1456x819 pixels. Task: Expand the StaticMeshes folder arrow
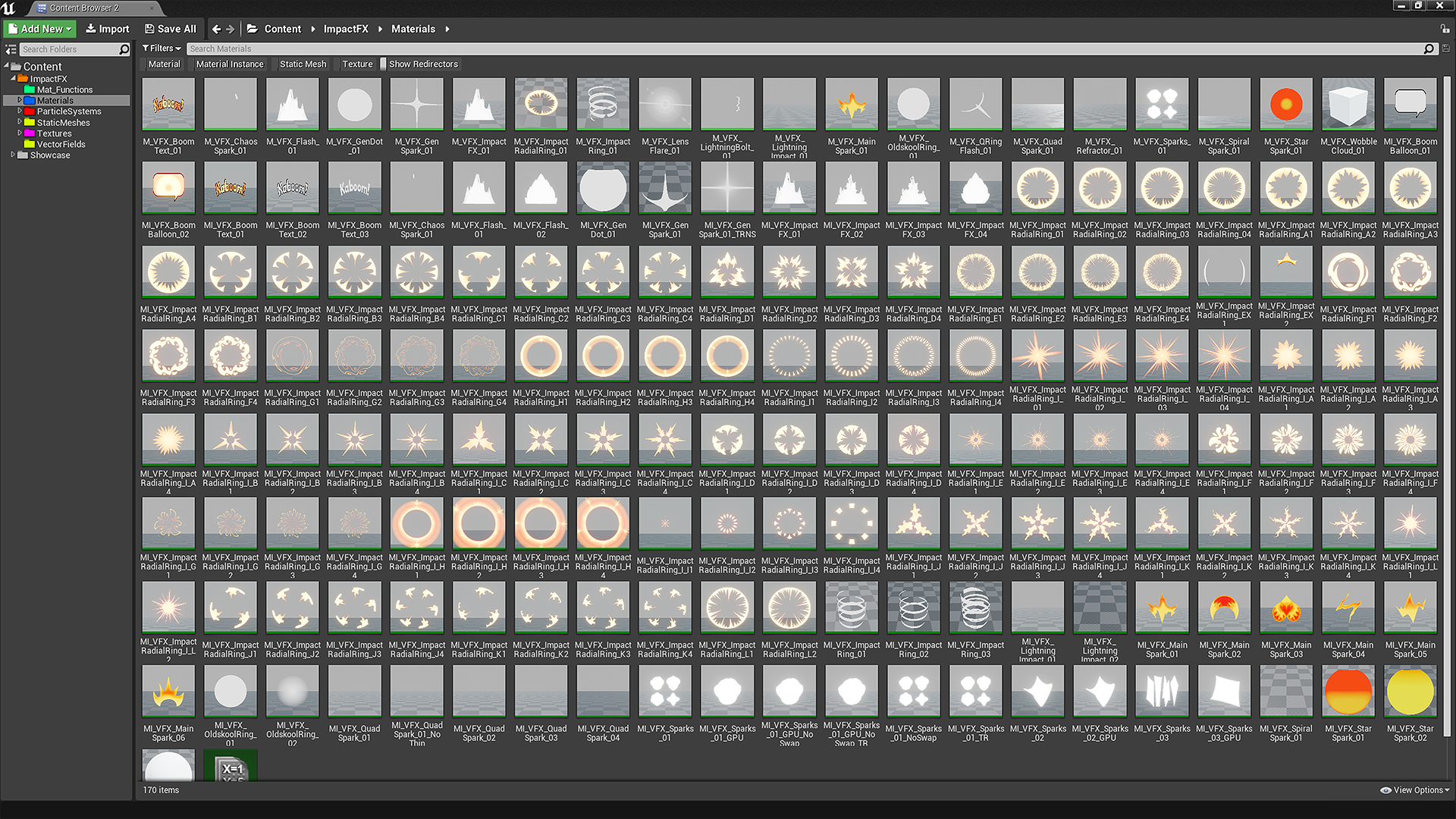click(20, 122)
